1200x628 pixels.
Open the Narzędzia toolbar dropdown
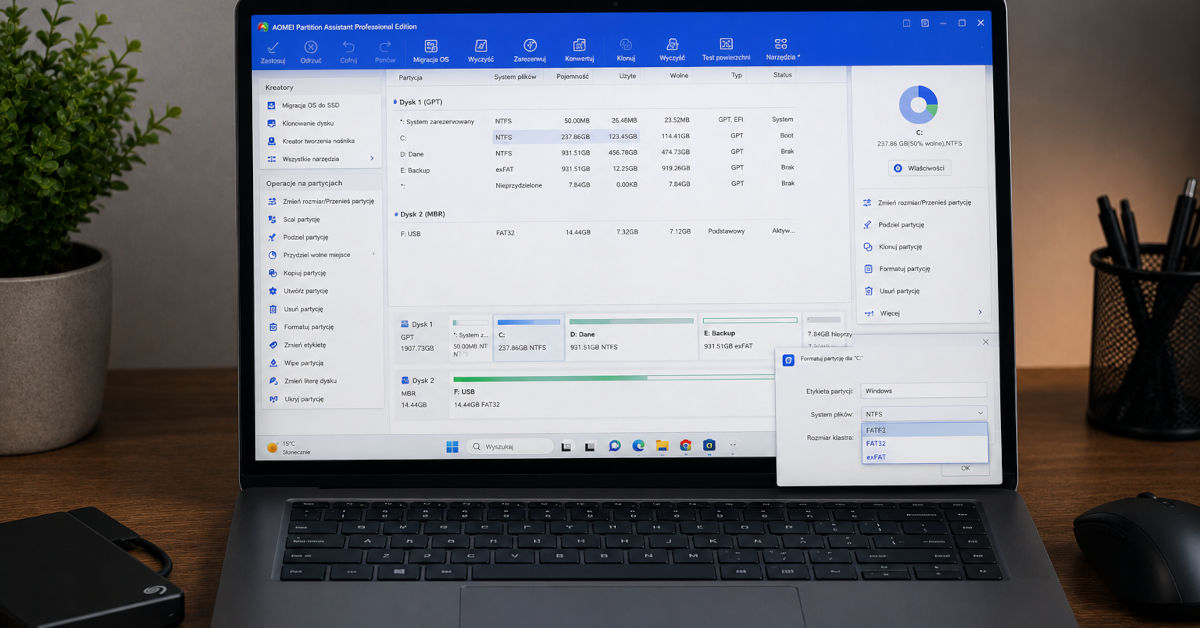[783, 51]
